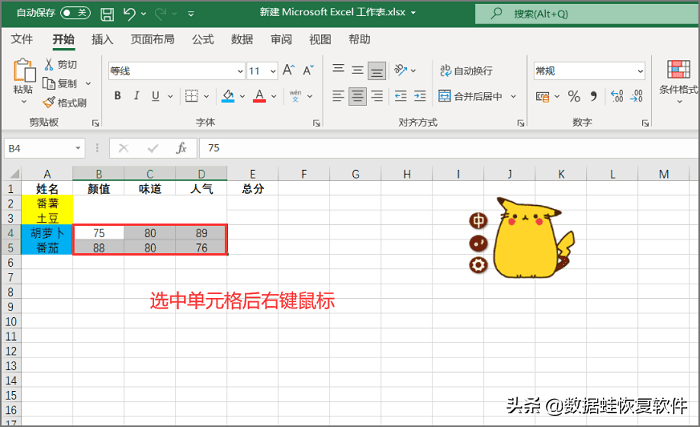Toggle Bottom Align icon
This screenshot has height=427, width=700.
click(377, 71)
